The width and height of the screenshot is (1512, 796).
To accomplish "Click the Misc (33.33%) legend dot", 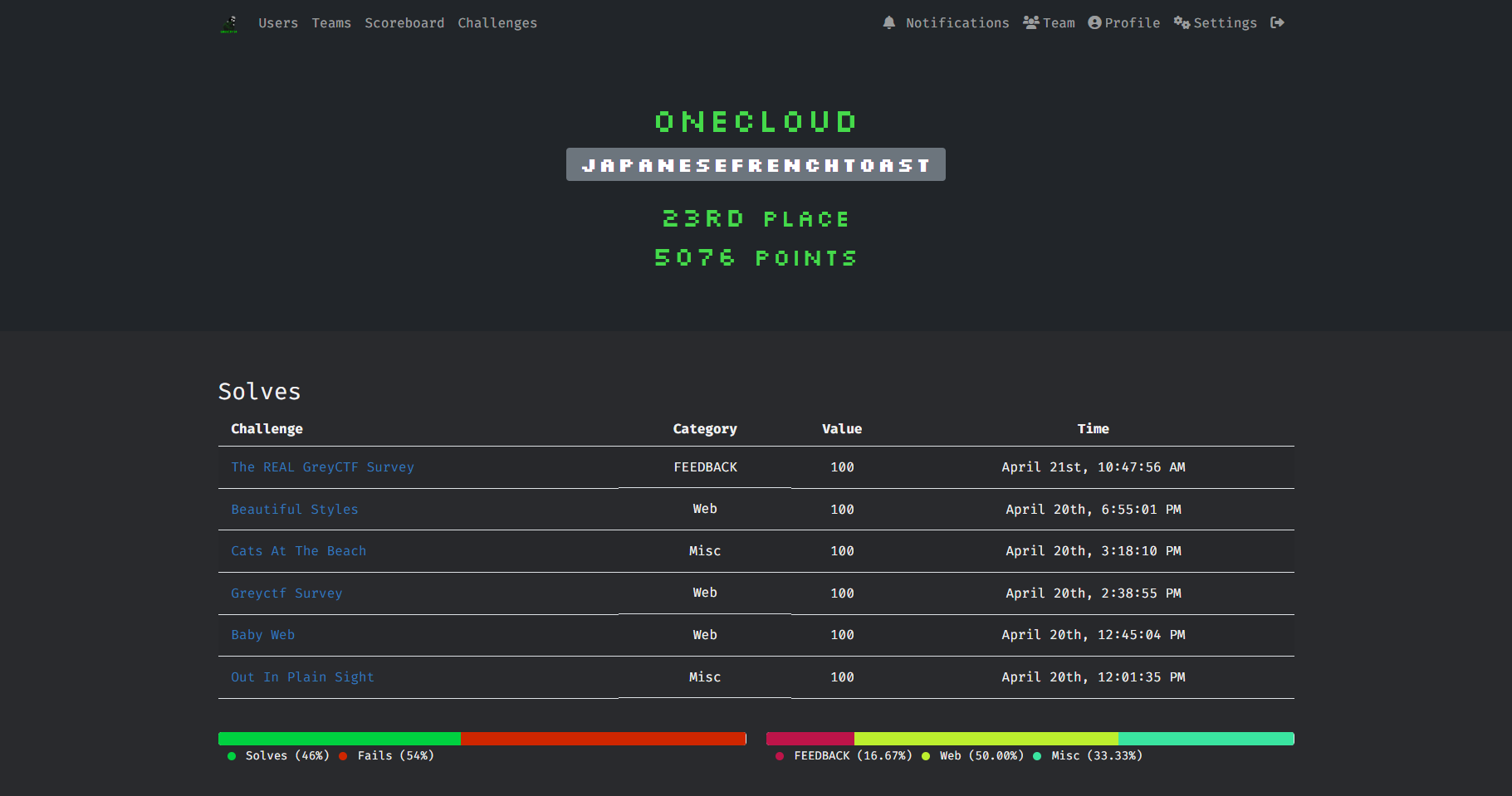I will click(1037, 756).
